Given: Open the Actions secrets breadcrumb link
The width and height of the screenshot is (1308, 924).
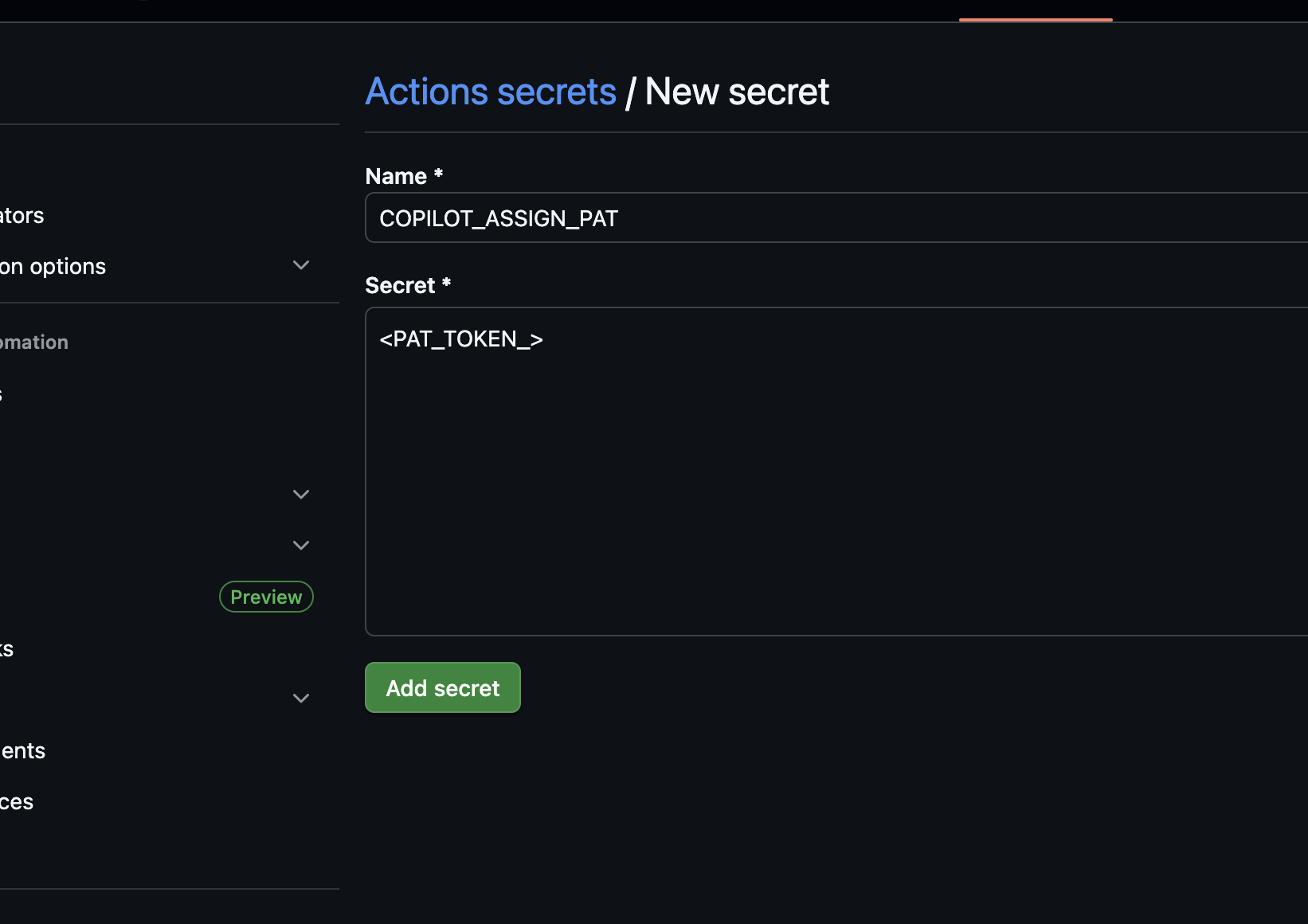Looking at the screenshot, I should coord(490,91).
